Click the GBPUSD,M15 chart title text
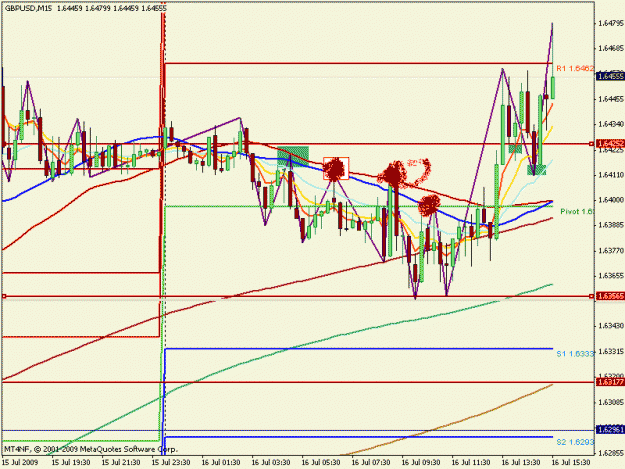625x469 pixels. 28,8
